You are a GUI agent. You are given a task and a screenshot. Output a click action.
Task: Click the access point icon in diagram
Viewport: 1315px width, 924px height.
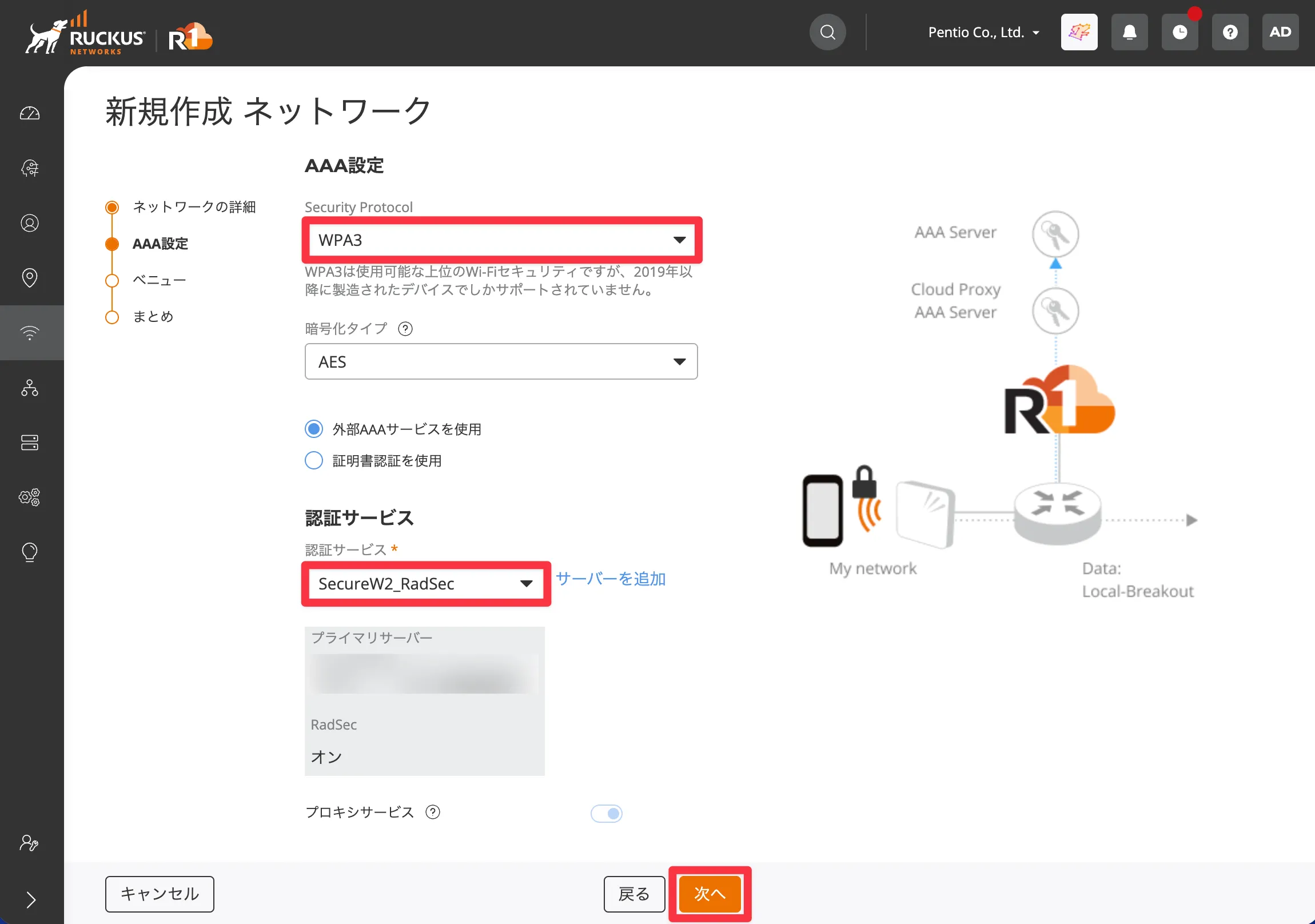point(925,515)
